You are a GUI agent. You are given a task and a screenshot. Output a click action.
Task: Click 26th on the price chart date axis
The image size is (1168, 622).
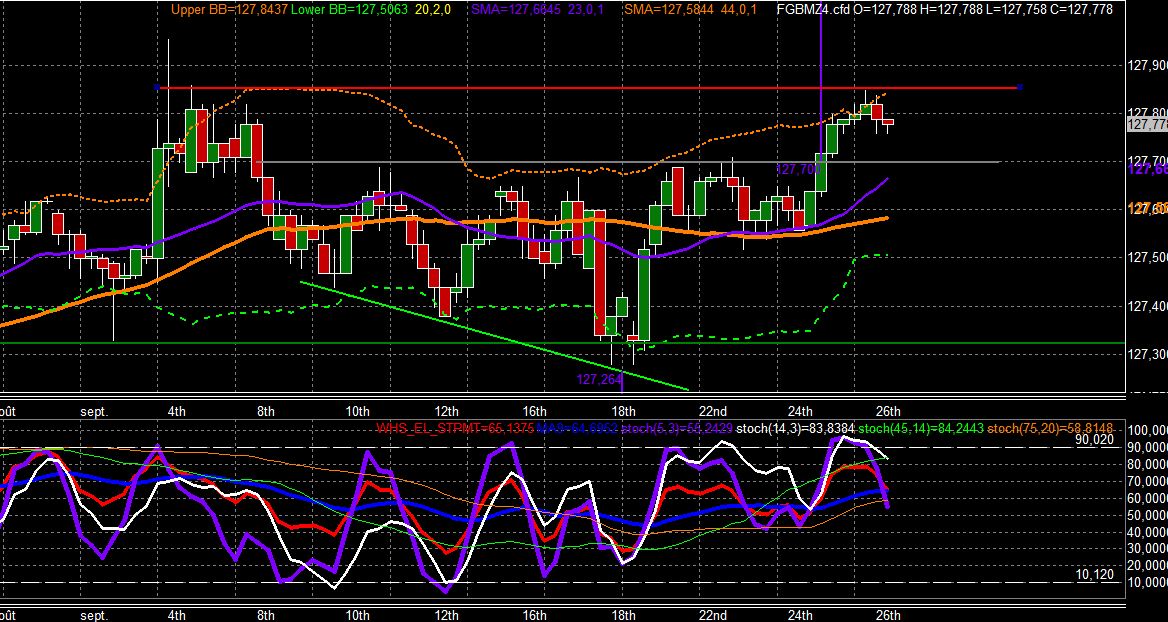888,411
